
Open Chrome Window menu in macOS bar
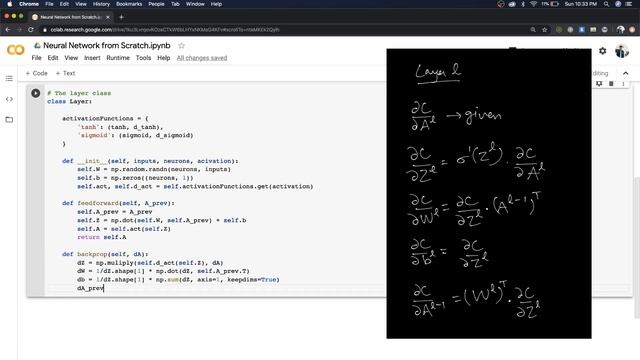coord(195,4)
